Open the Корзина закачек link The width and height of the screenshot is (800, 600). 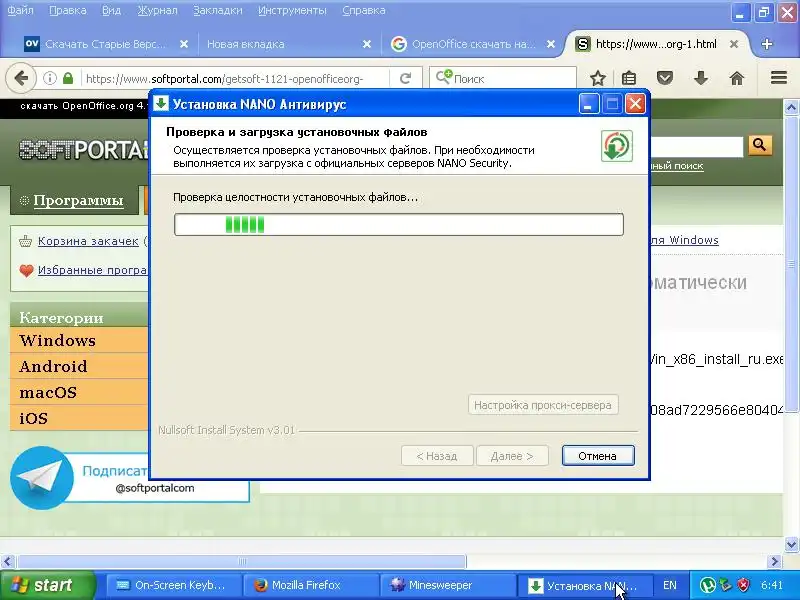(88, 241)
